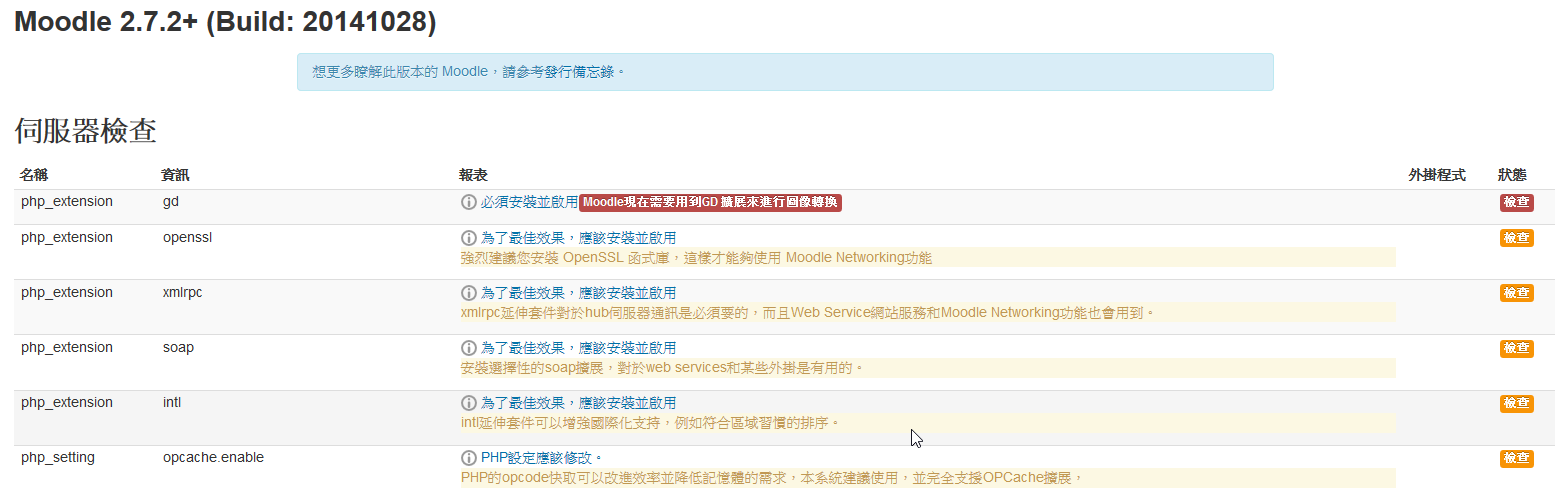This screenshot has width=1555, height=498.
Task: Click the info icon in the opcache.enable row
Action: pos(468,458)
